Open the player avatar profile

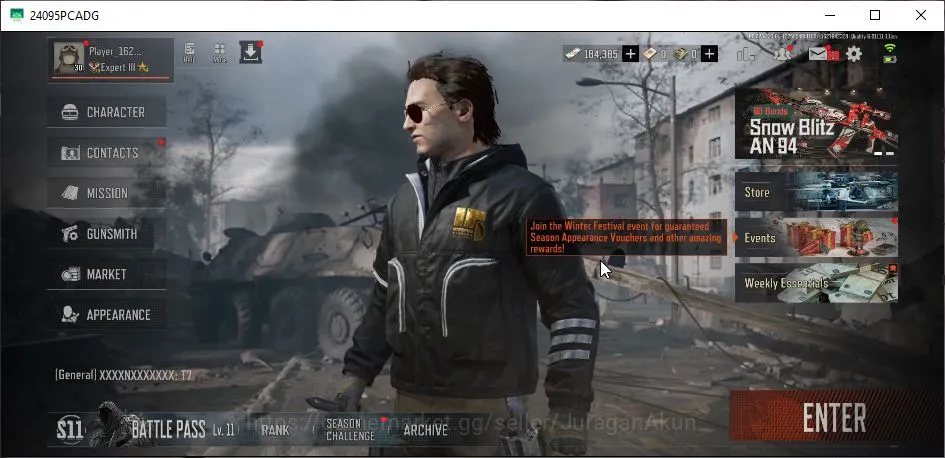tap(69, 58)
